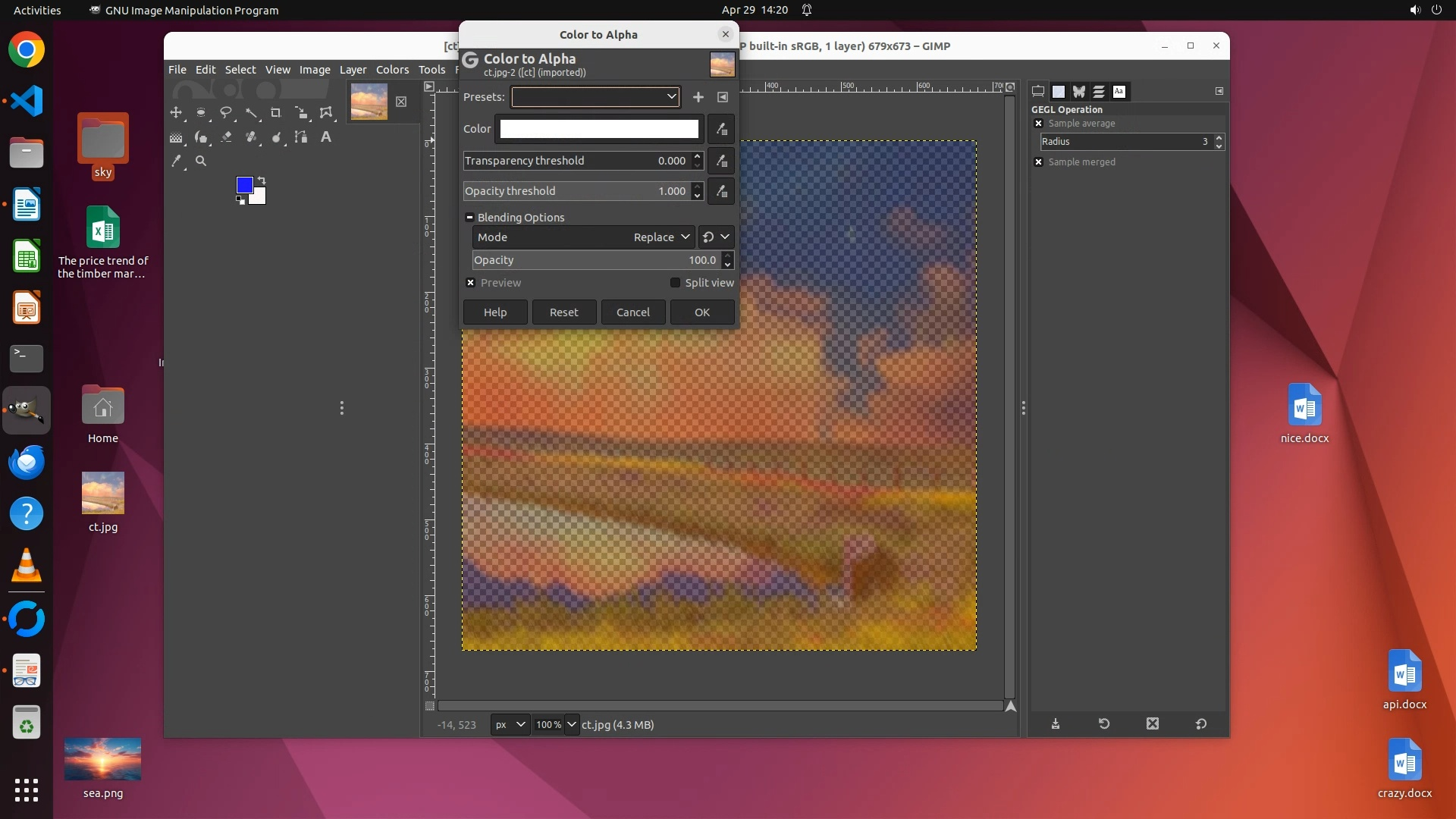The height and width of the screenshot is (819, 1456).
Task: Open the Presets dropdown
Action: pos(595,97)
